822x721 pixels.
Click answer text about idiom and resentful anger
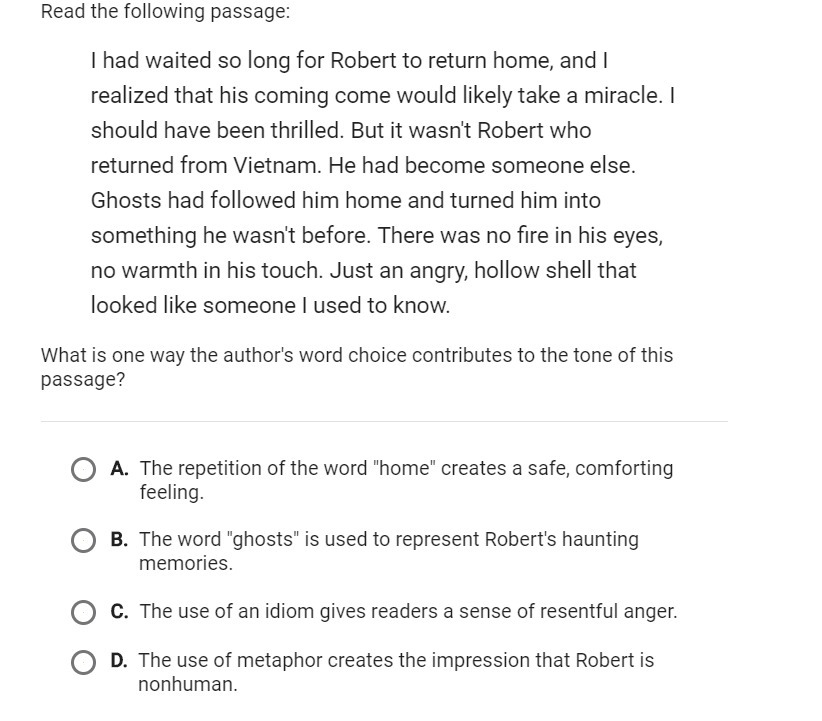(x=408, y=611)
